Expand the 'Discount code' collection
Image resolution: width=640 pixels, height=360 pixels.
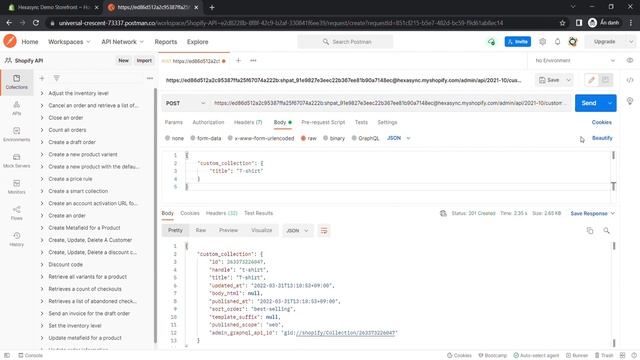pyautogui.click(x=42, y=264)
